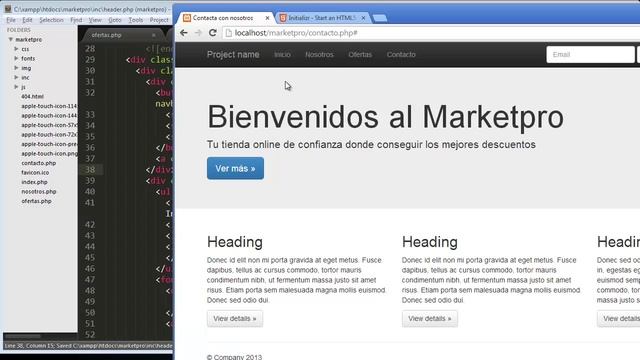Go to Inicio in the navbar
Image resolution: width=640 pixels, height=360 pixels.
pos(282,55)
